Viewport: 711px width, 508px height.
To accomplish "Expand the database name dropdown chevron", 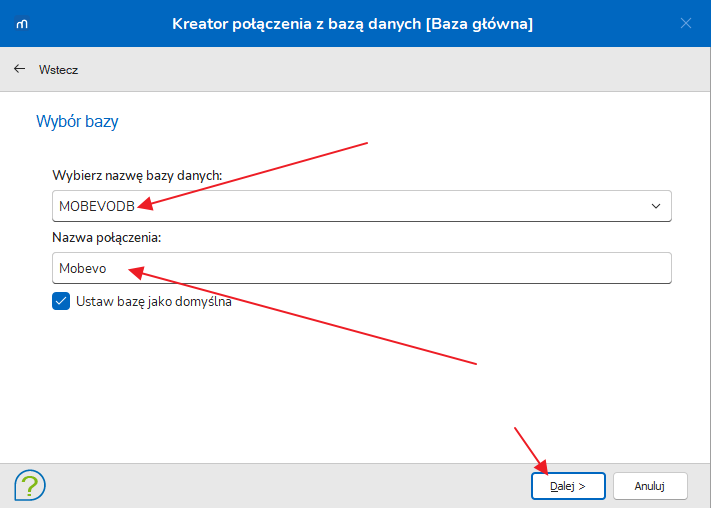I will click(656, 206).
